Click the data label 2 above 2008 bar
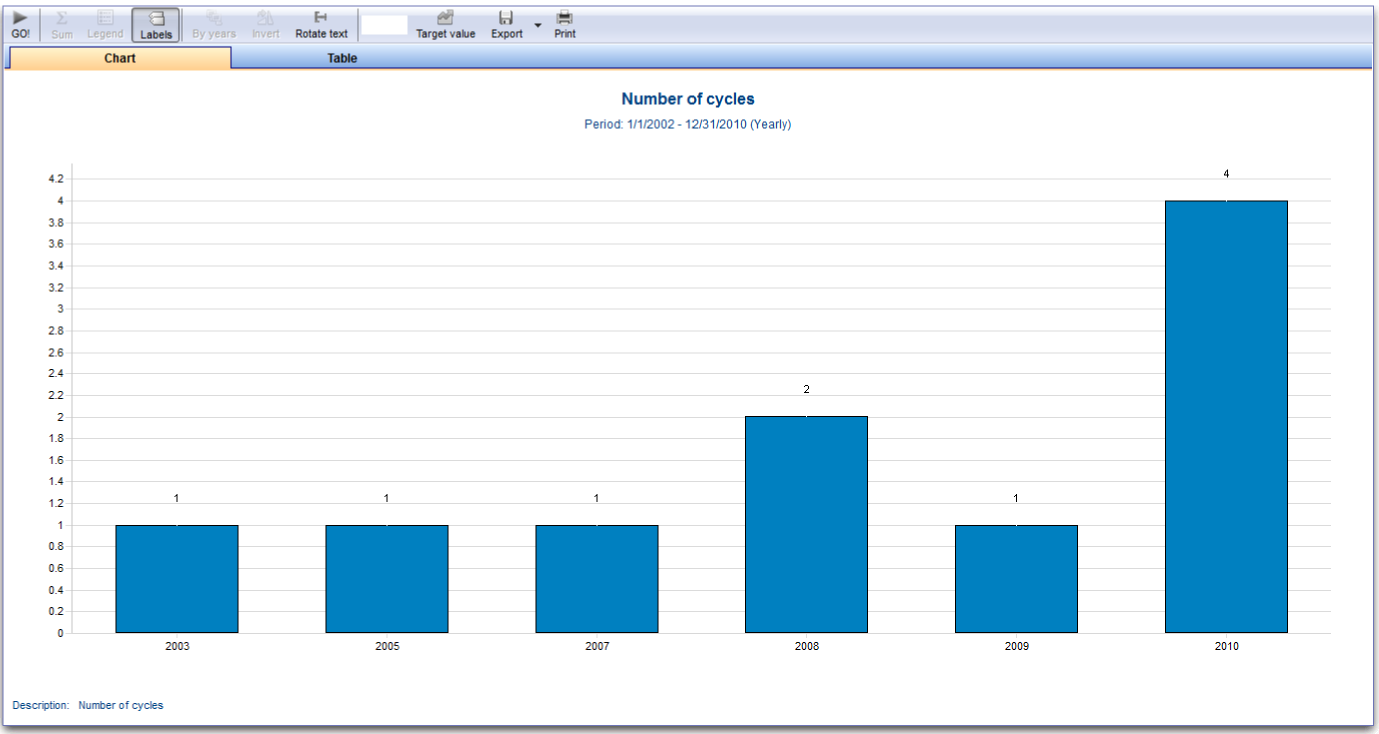 pyautogui.click(x=806, y=390)
